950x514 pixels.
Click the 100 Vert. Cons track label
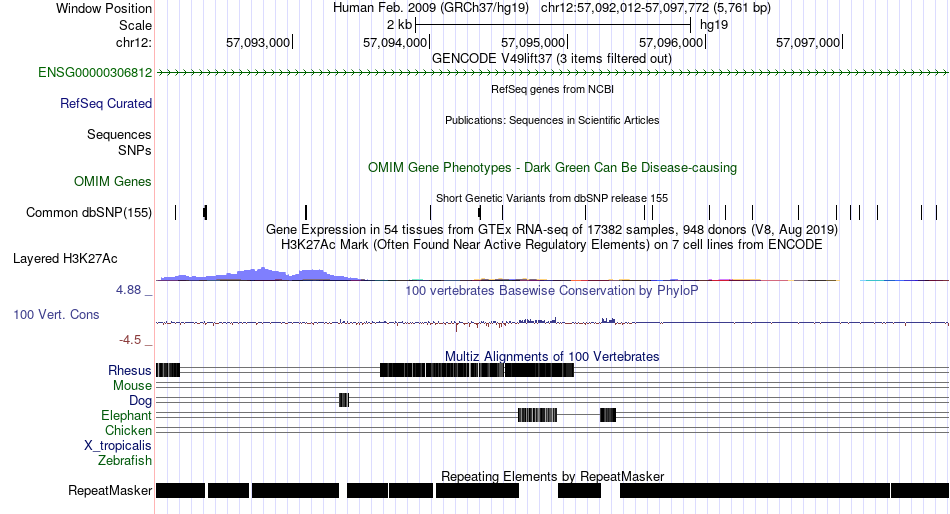pyautogui.click(x=56, y=315)
